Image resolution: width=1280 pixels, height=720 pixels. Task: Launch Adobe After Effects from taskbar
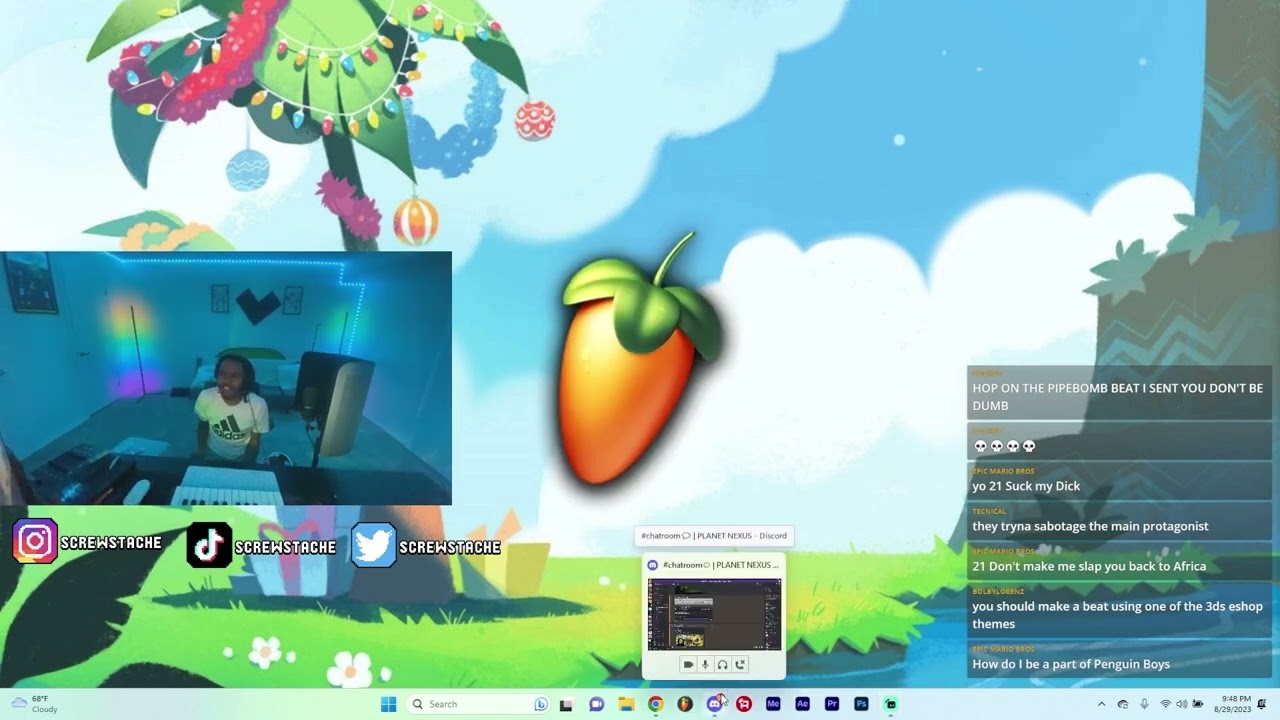[802, 704]
